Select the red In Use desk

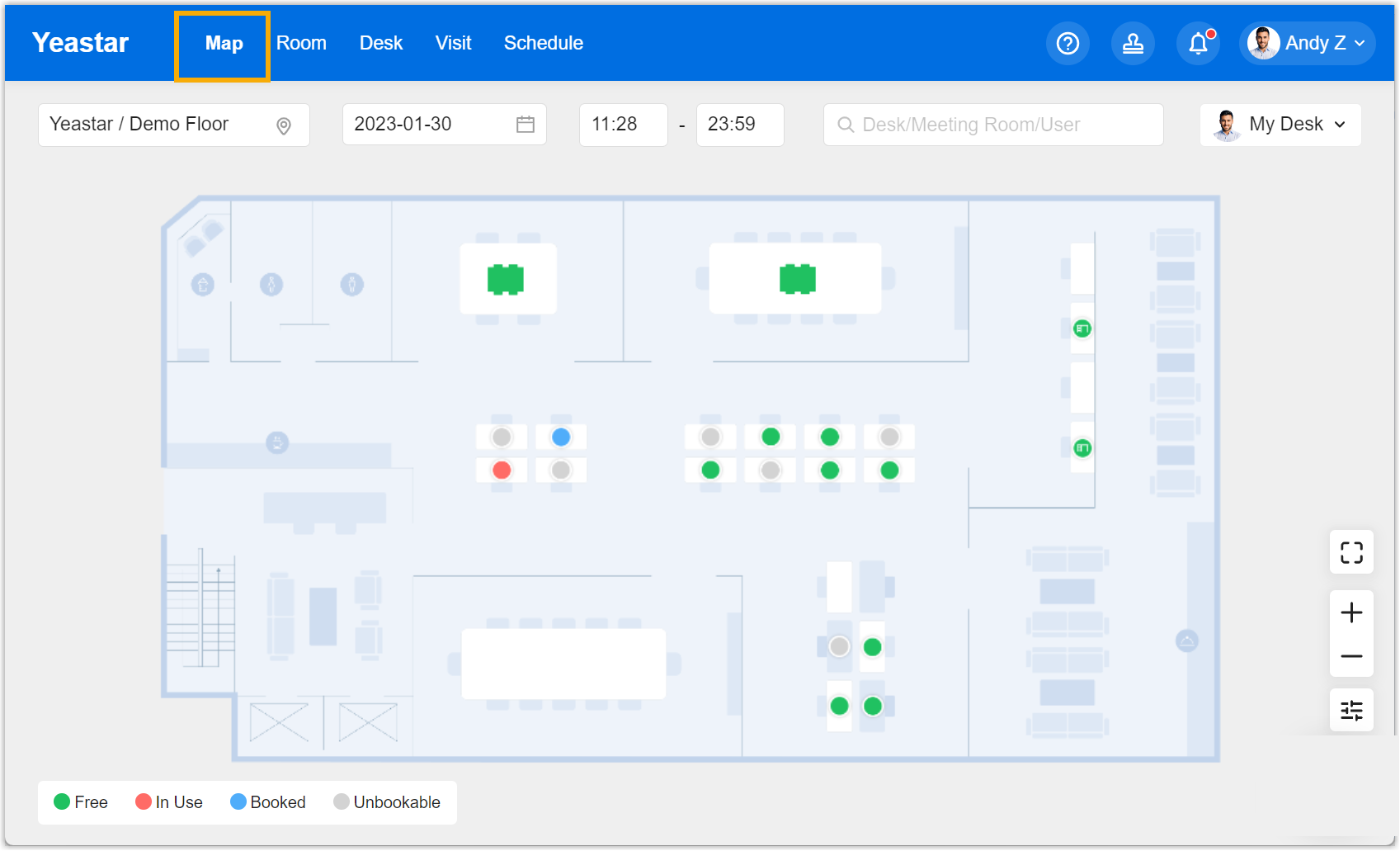(502, 470)
